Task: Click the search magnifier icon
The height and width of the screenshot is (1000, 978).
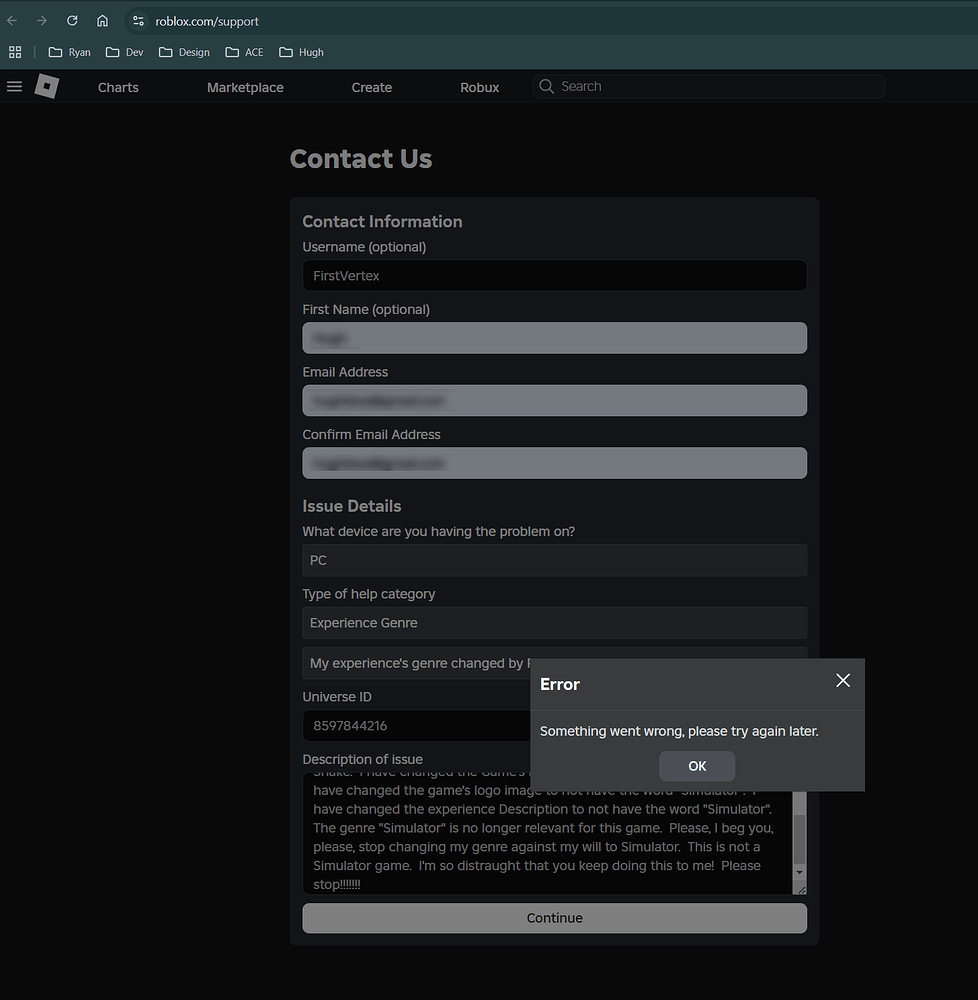Action: 546,86
